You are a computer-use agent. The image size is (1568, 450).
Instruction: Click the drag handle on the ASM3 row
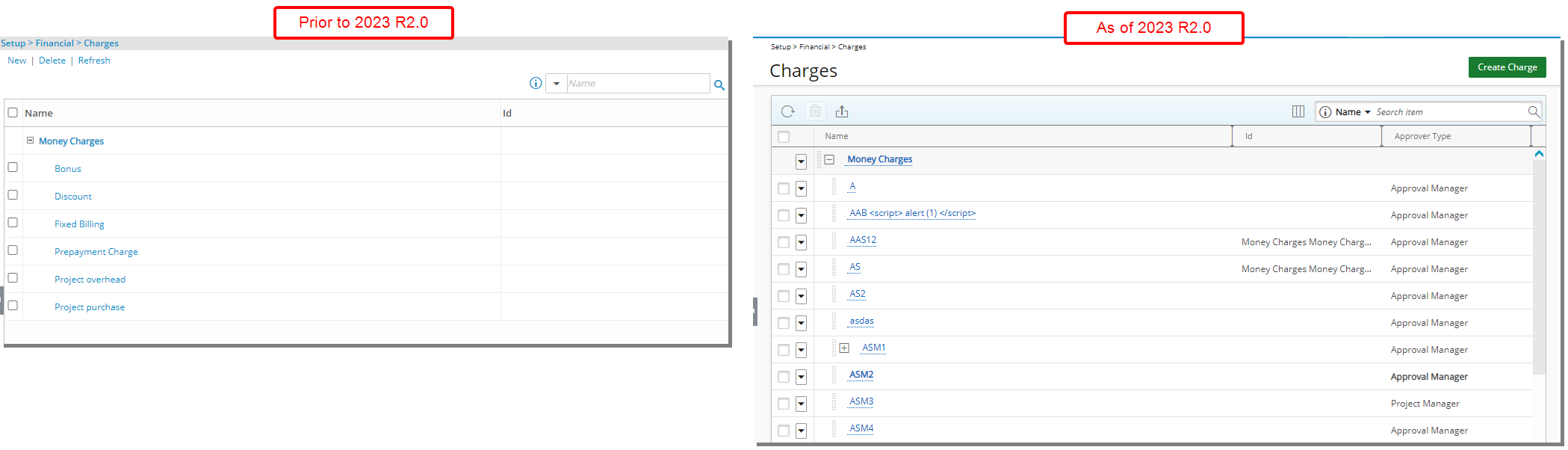tap(834, 402)
